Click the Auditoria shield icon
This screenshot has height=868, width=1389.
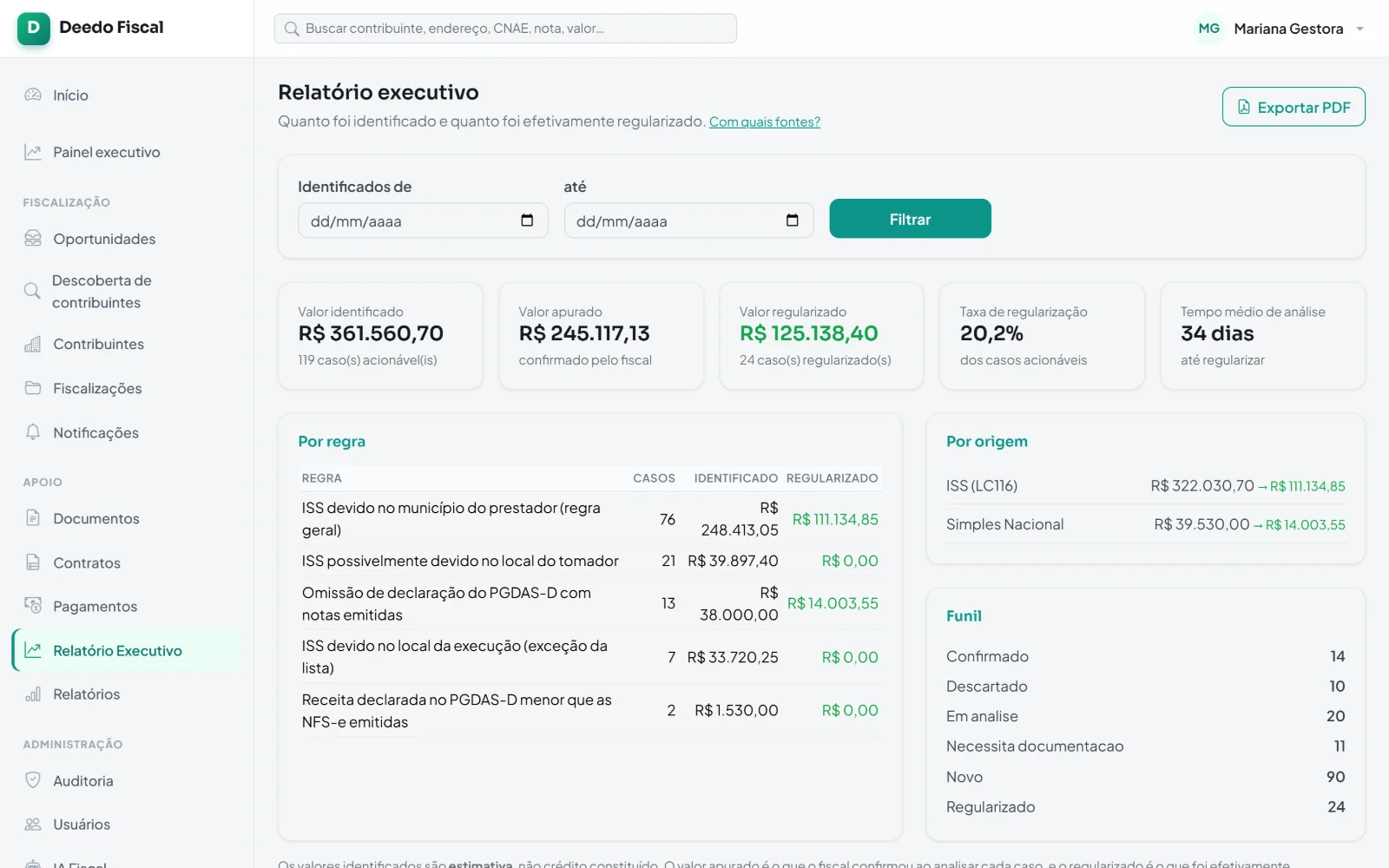pos(33,780)
